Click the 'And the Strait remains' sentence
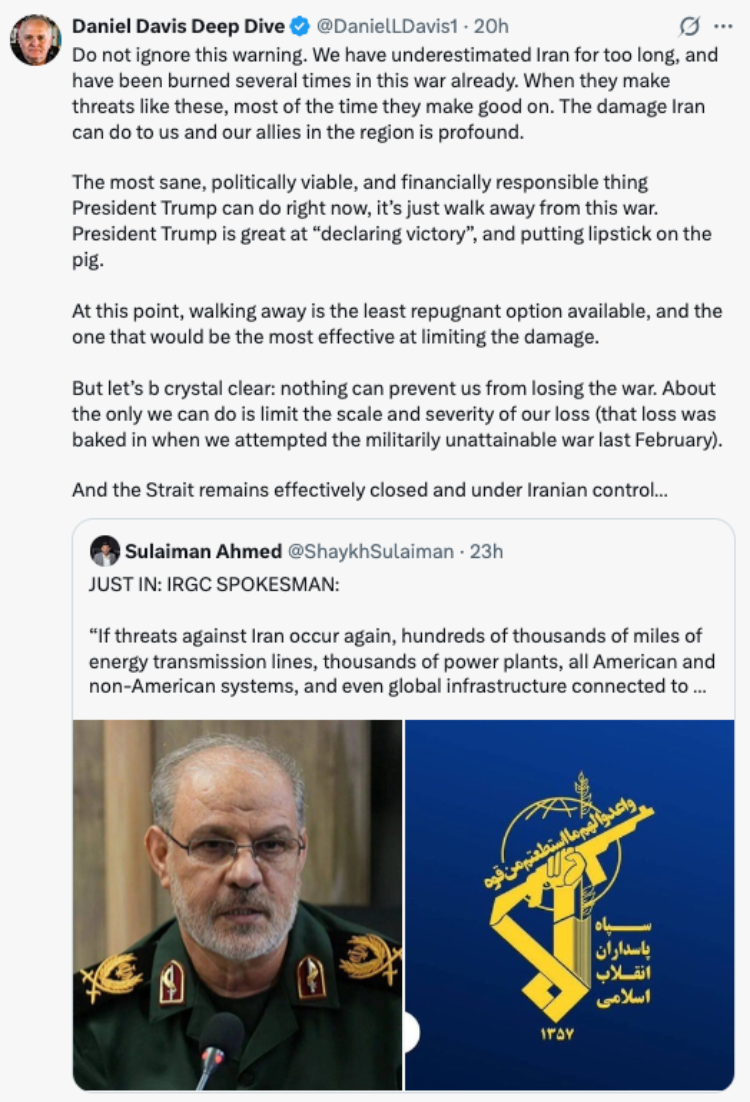This screenshot has width=750, height=1102. (370, 490)
